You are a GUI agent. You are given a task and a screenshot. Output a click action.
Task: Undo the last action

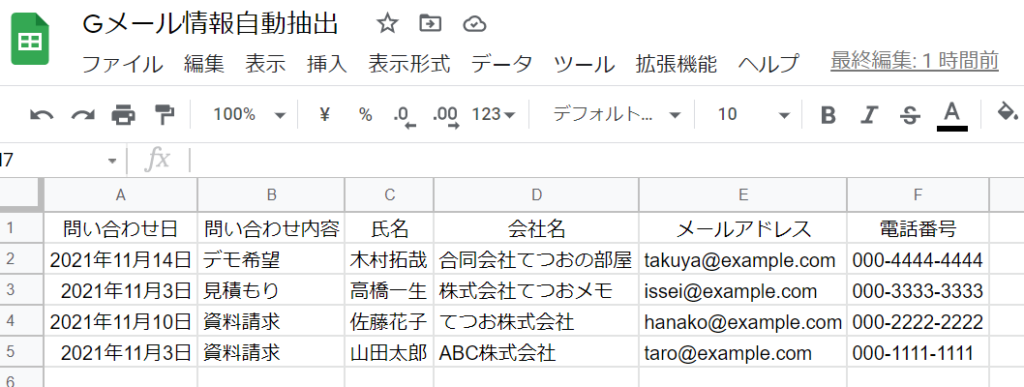click(42, 116)
